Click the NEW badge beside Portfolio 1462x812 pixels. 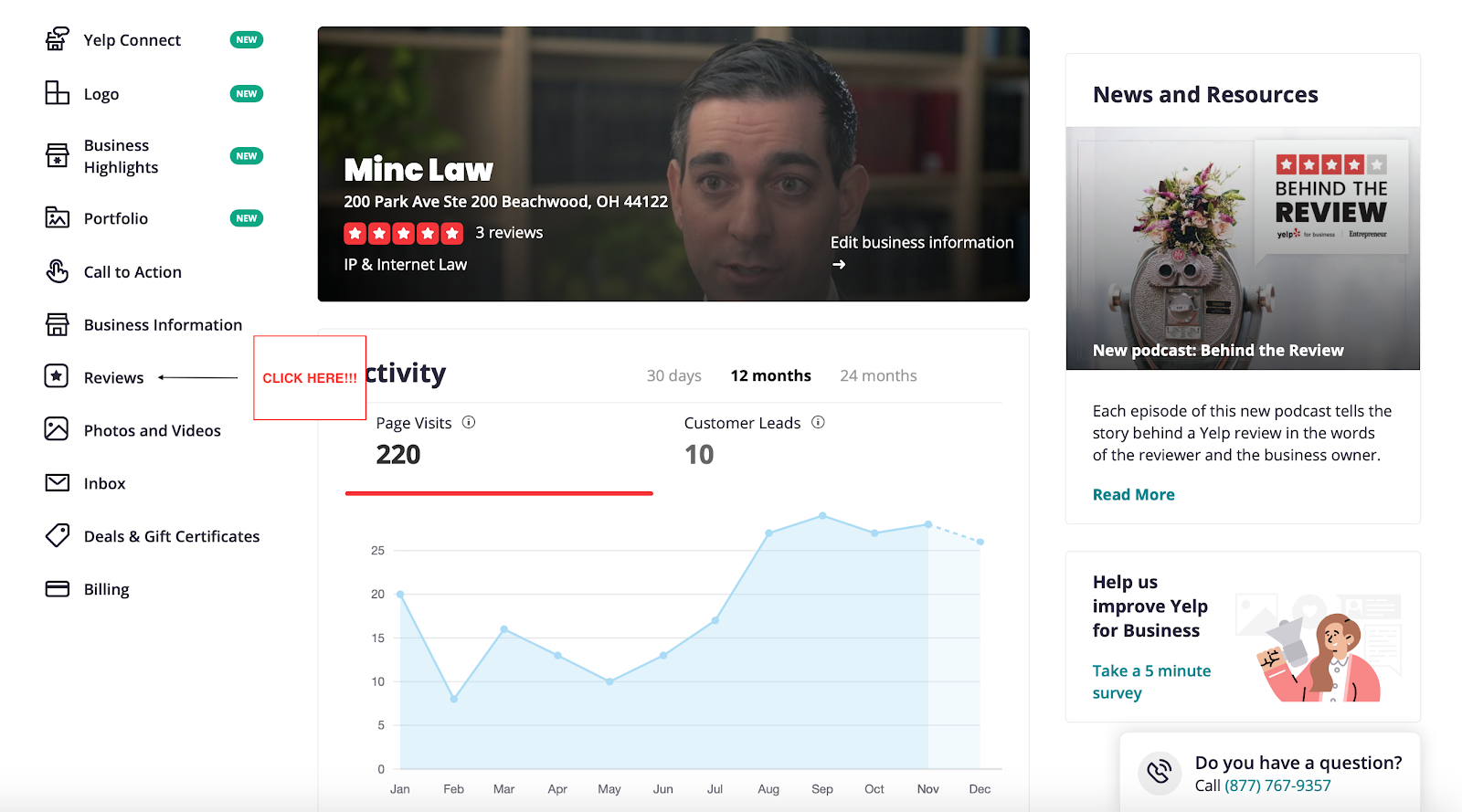247,218
